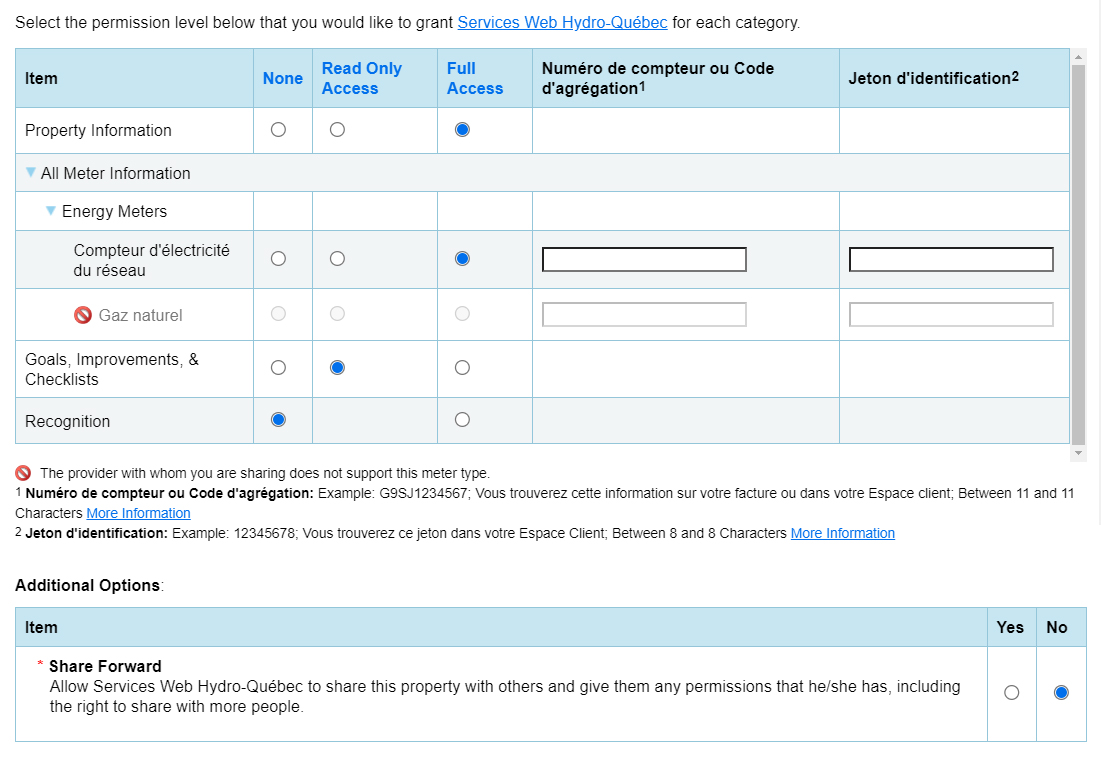Select Full Access for Recognition

click(462, 420)
